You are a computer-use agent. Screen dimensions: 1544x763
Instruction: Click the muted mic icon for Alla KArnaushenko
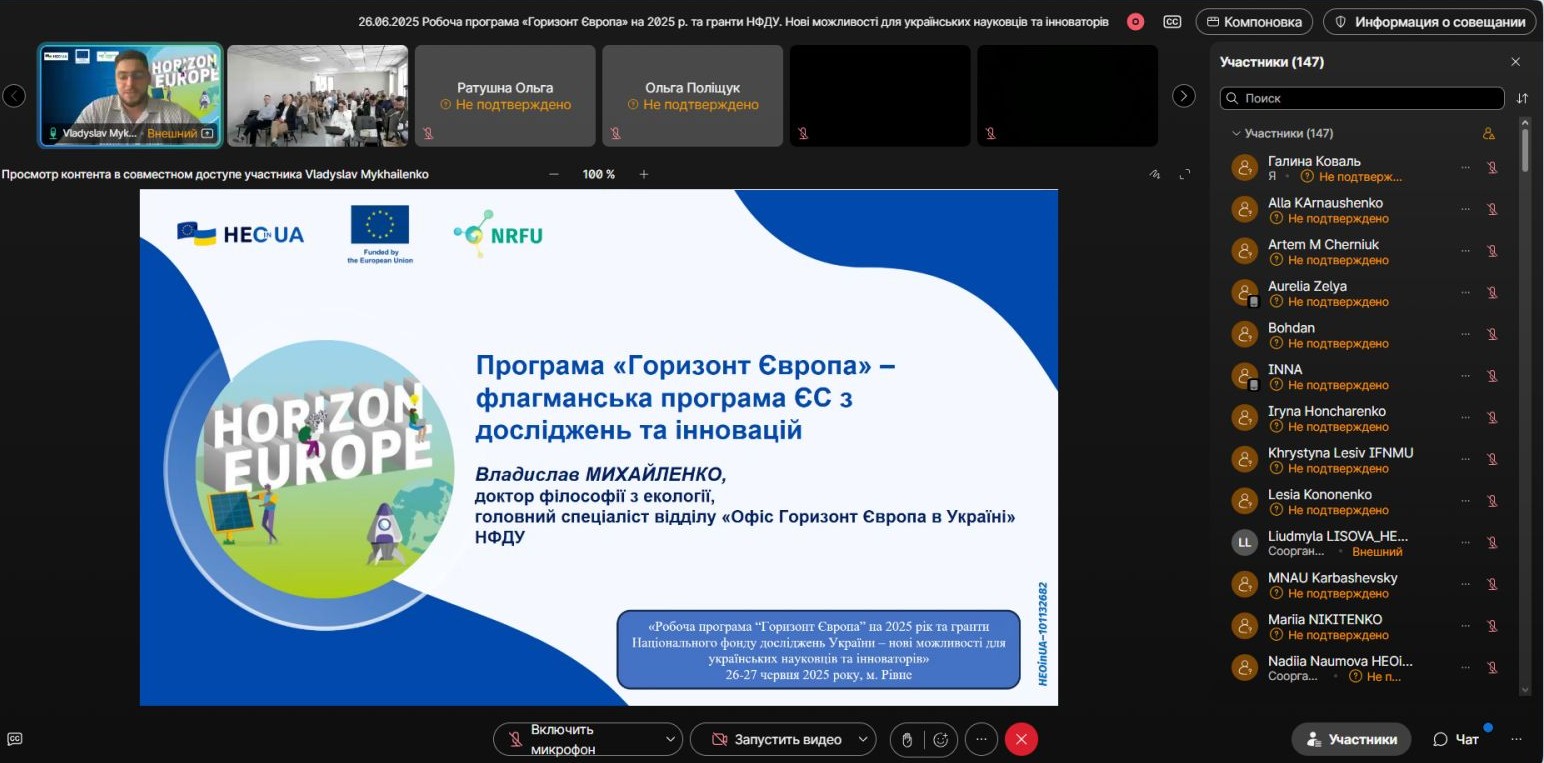(1492, 210)
